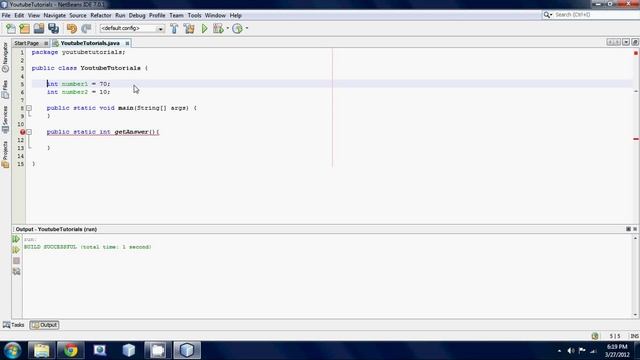Maximize the editor window icon

[x=635, y=42]
